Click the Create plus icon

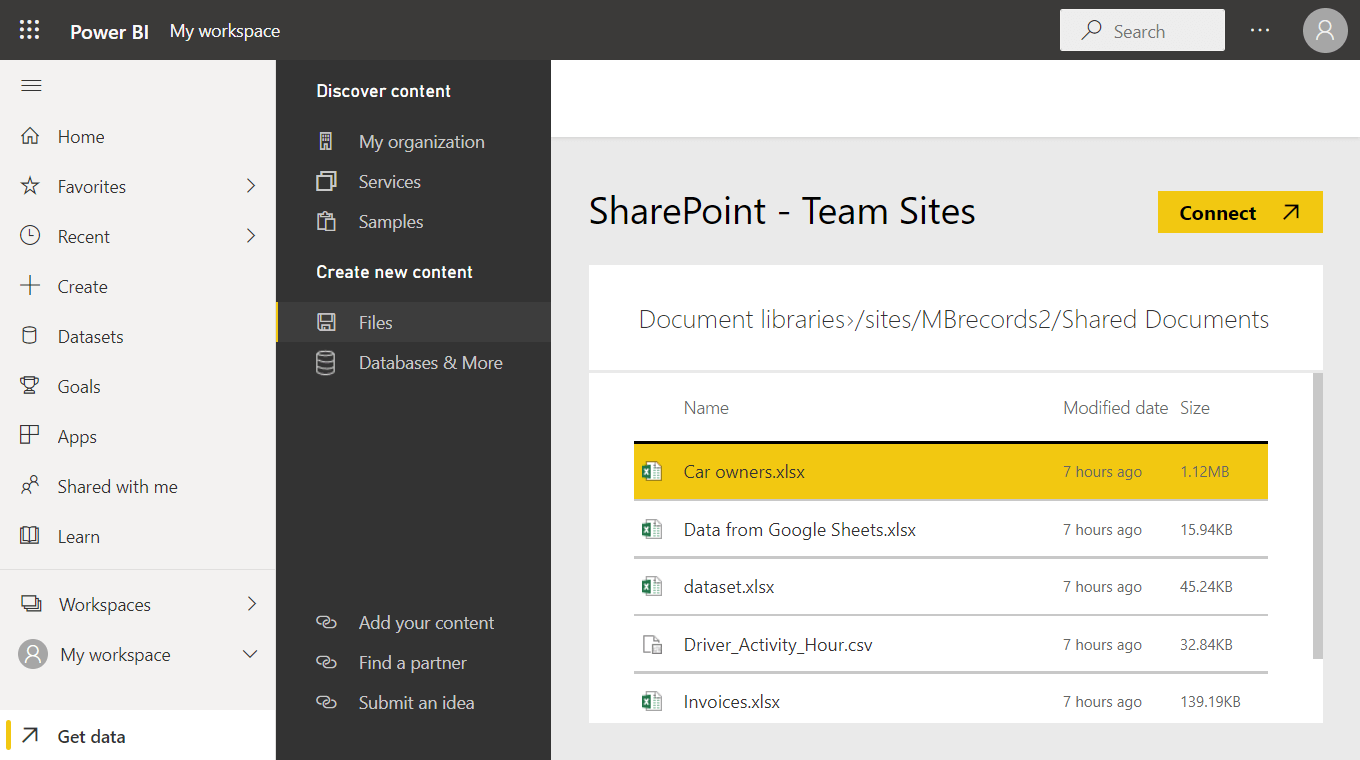tap(30, 286)
